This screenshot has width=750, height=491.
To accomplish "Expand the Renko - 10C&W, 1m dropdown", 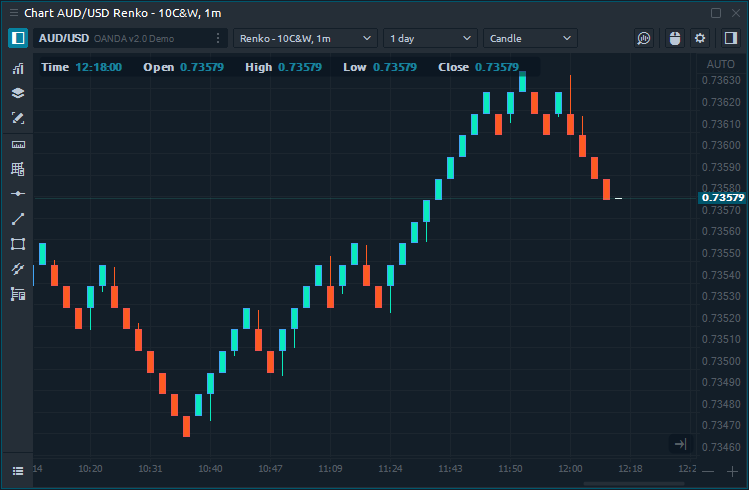I will pos(305,38).
